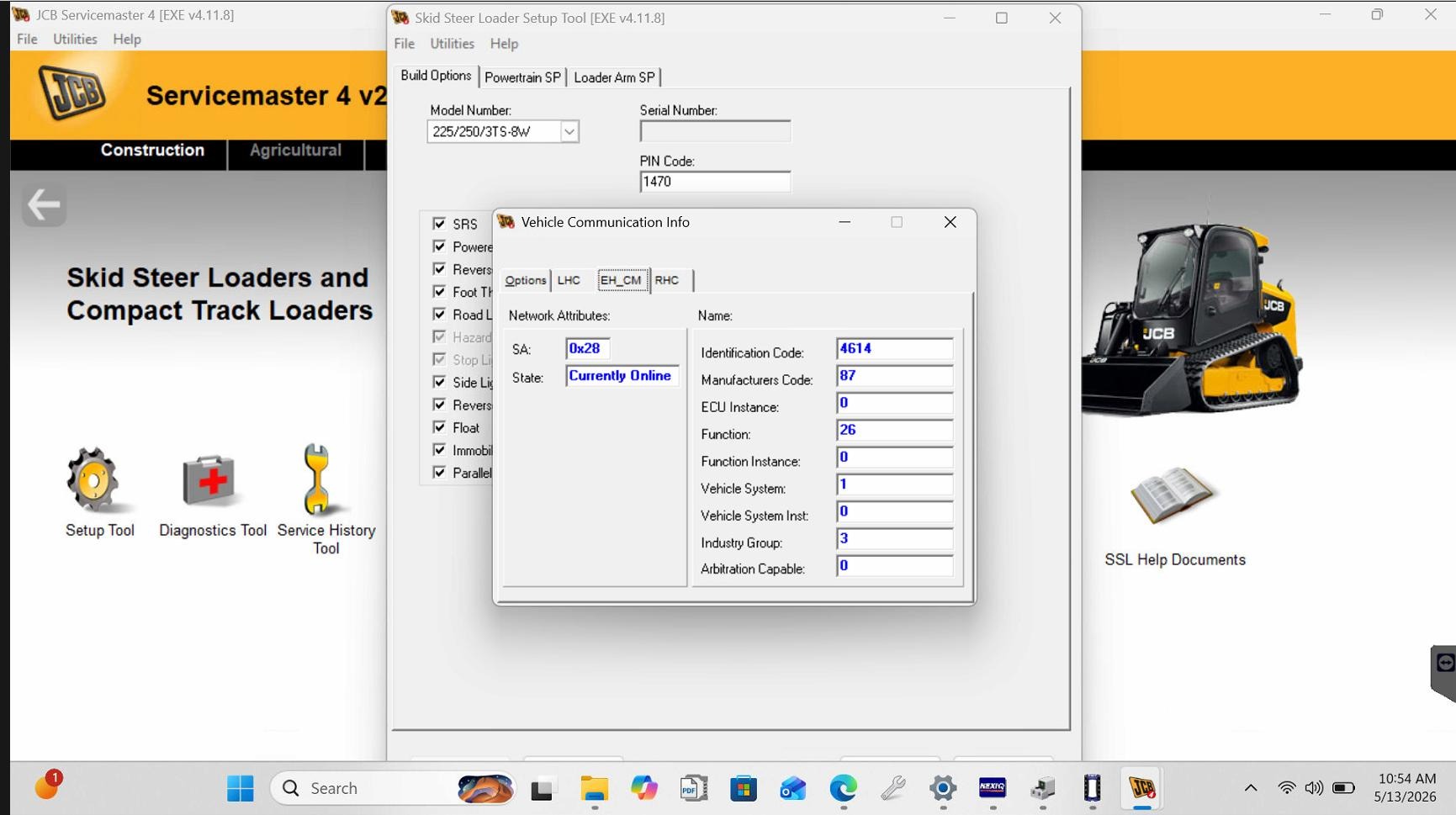This screenshot has width=1456, height=815.
Task: Expand the Model Number dropdown
Action: pyautogui.click(x=569, y=131)
